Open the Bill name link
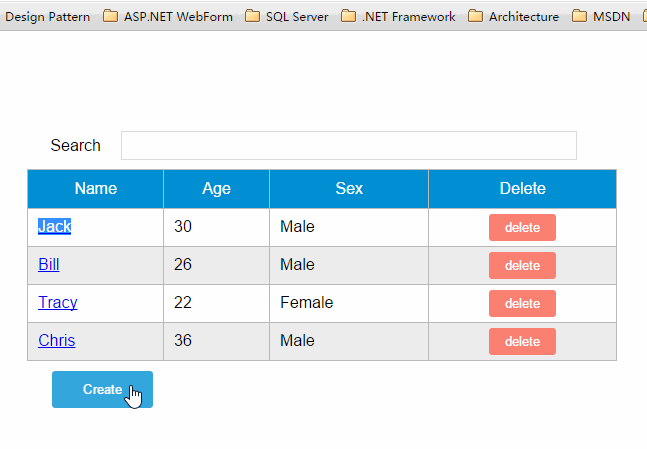This screenshot has width=647, height=449. tap(49, 265)
